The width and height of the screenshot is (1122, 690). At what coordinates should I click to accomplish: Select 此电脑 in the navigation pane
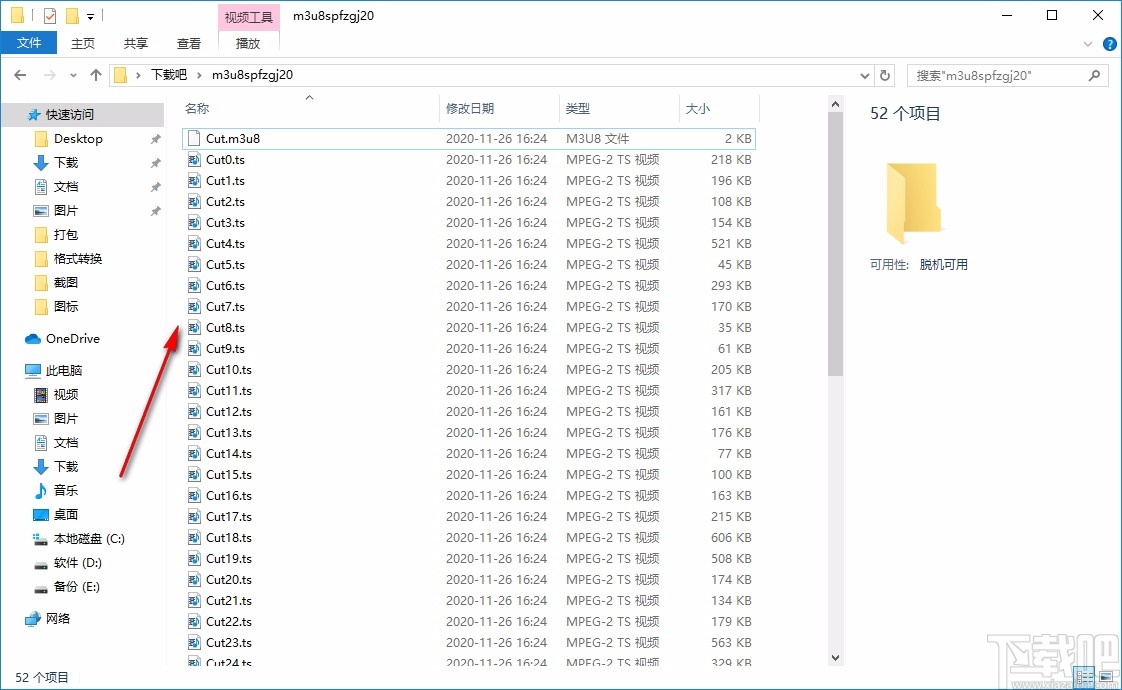[64, 370]
